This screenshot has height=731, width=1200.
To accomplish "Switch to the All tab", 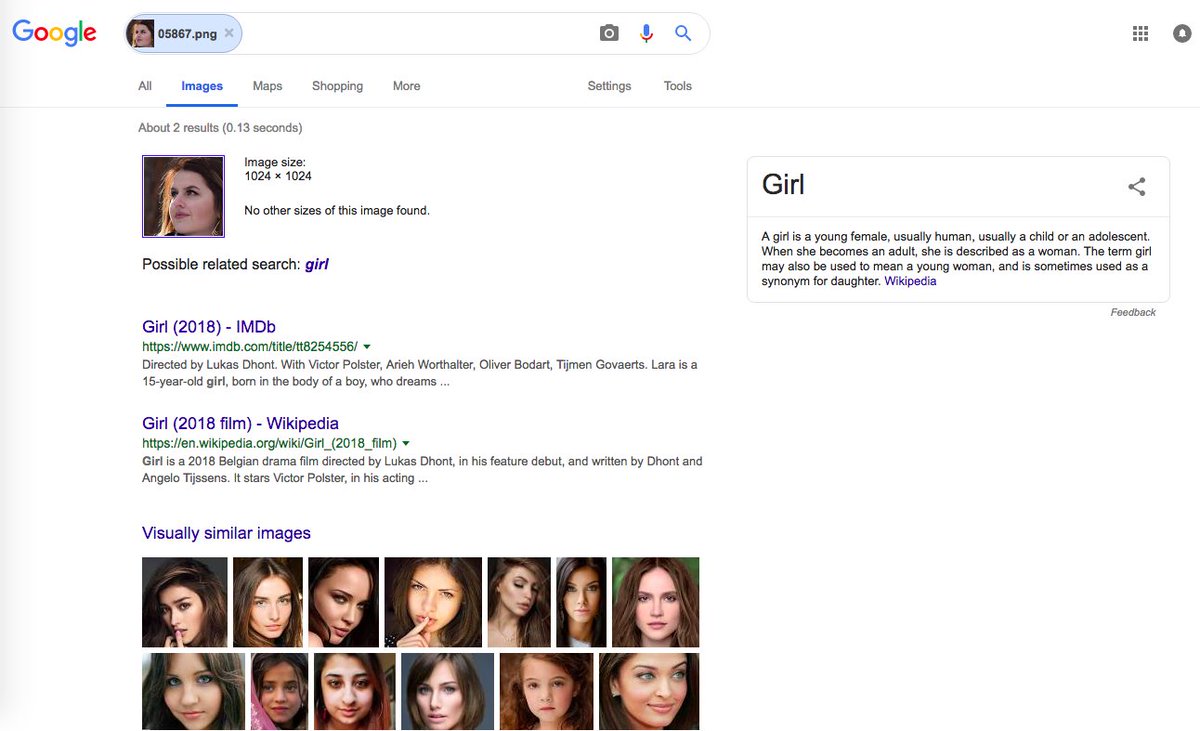I will [145, 86].
